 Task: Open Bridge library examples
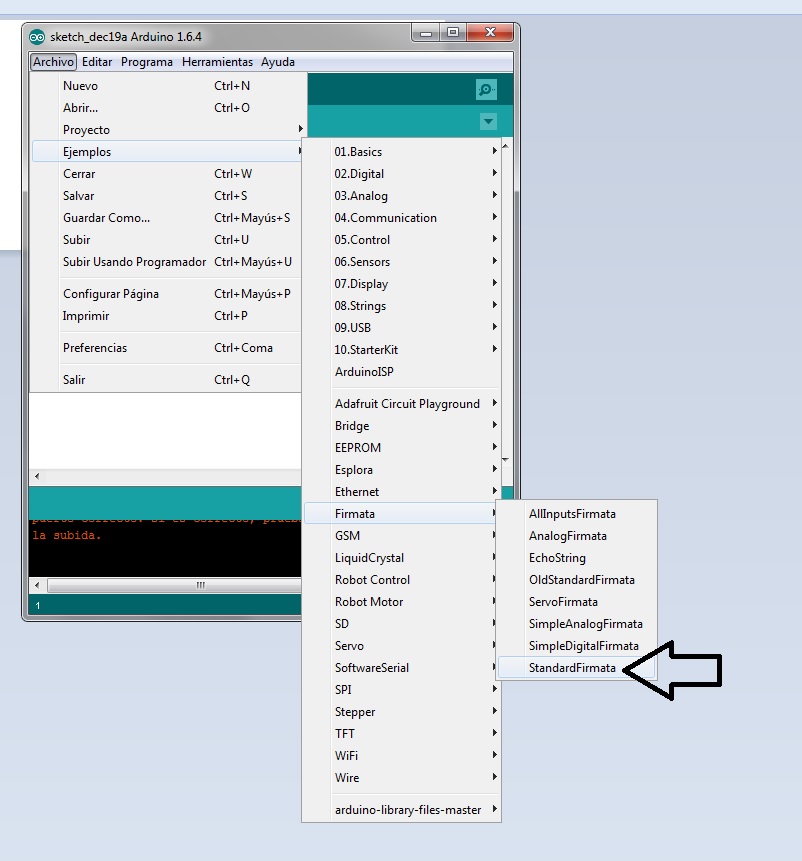tap(401, 426)
